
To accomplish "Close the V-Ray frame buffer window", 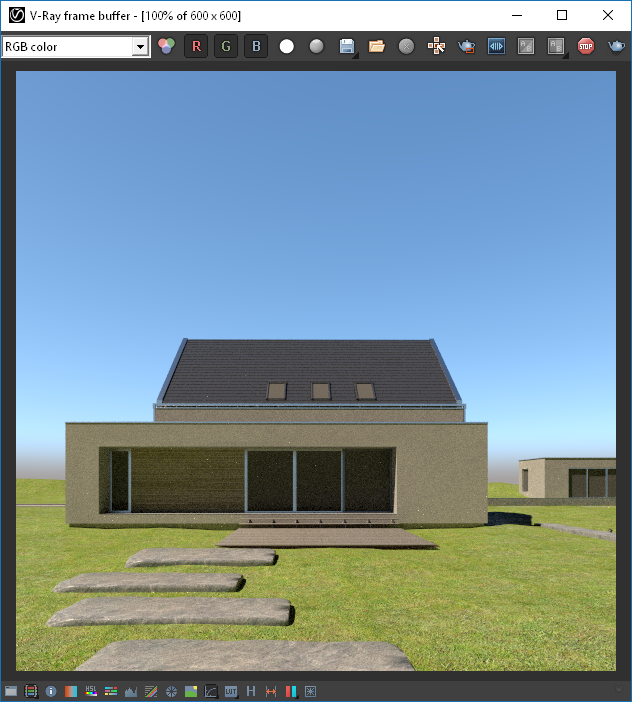I will coord(607,15).
